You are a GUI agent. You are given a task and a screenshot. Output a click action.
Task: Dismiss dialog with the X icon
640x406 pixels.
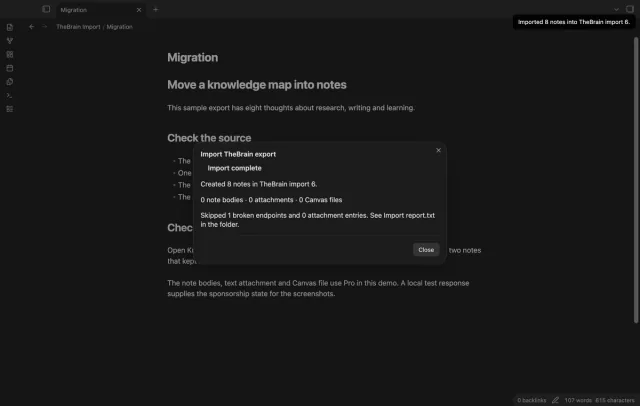[438, 150]
